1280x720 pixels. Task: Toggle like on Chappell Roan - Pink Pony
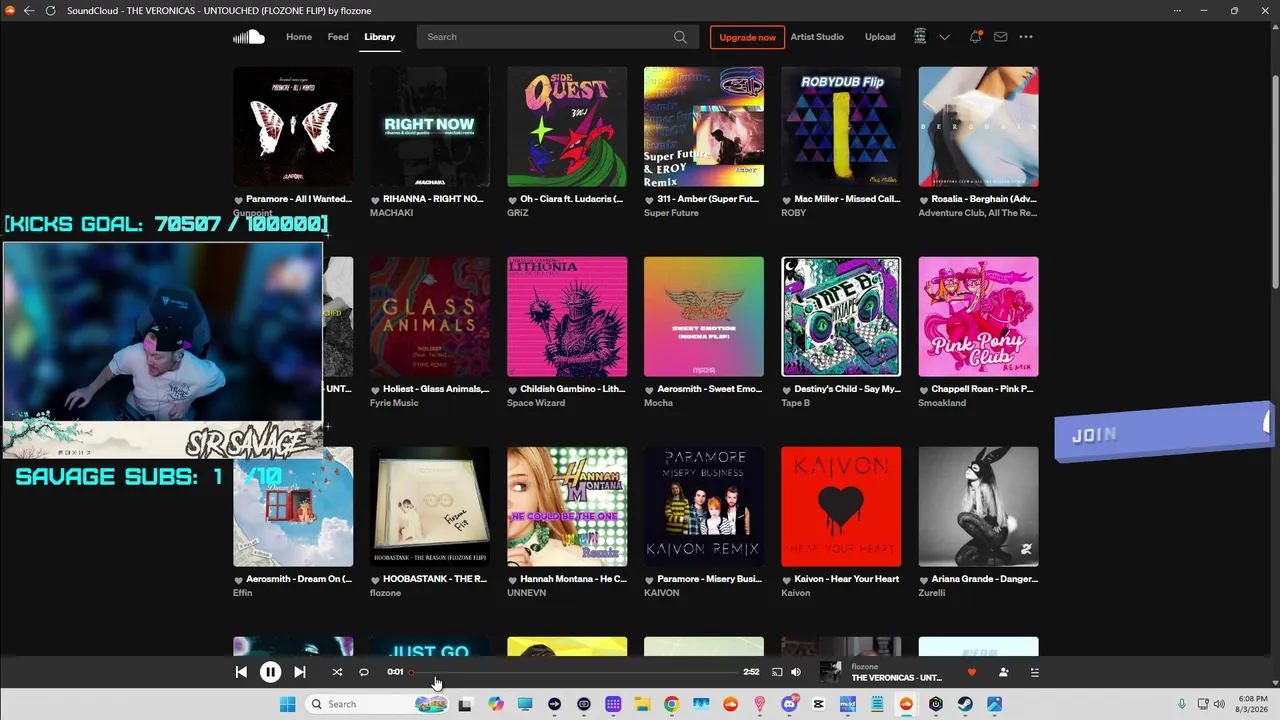point(923,389)
